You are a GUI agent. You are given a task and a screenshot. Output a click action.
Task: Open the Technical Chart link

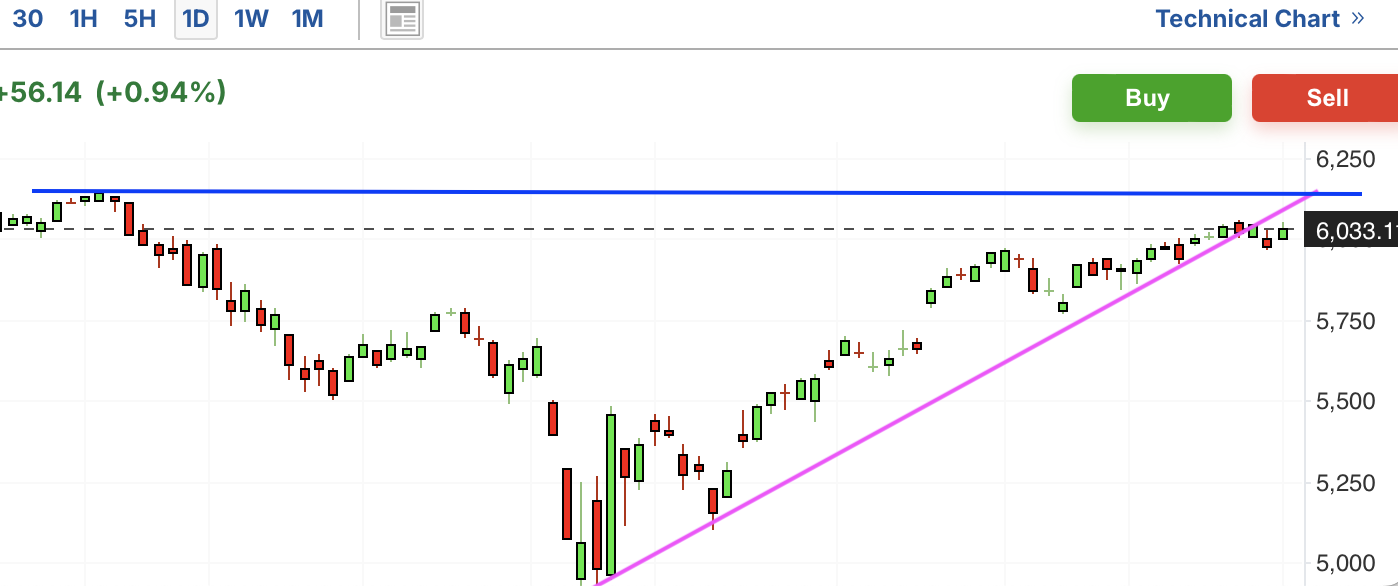point(1247,19)
